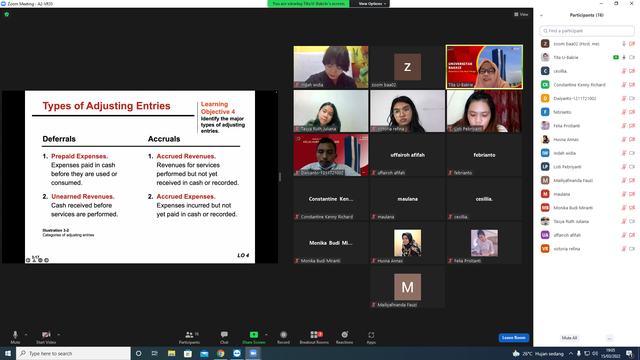640x360 pixels.
Task: Start Video via the camera icon
Action: (46, 335)
